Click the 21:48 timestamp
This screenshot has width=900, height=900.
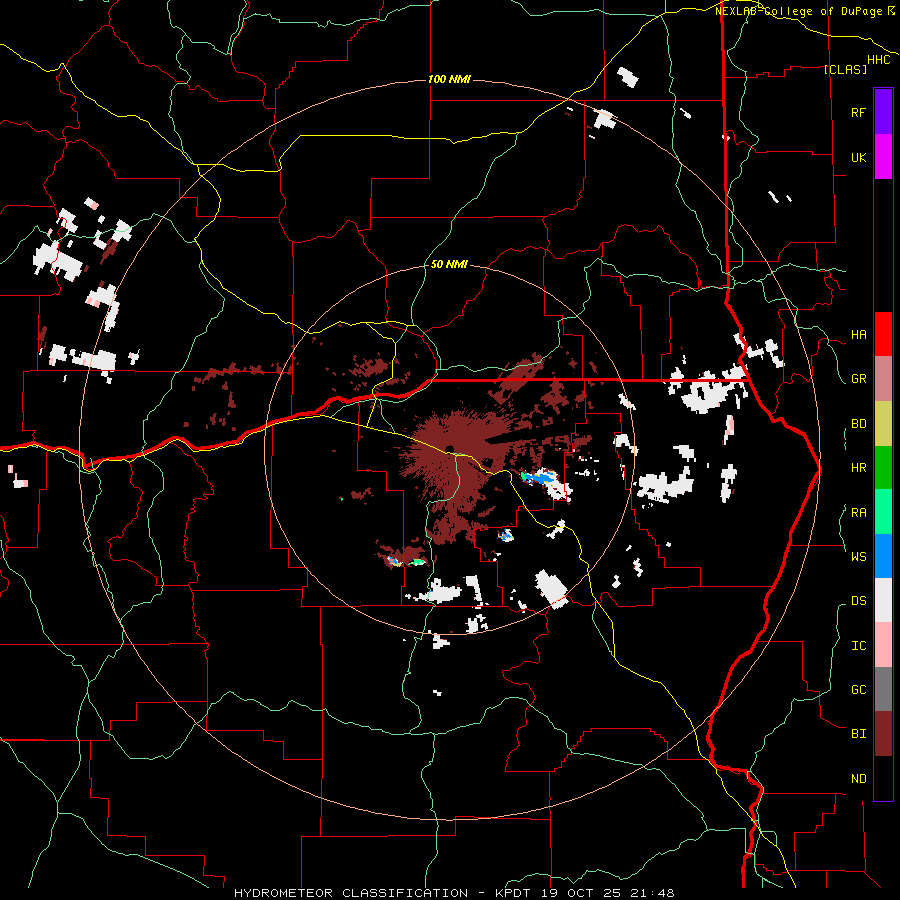651,893
